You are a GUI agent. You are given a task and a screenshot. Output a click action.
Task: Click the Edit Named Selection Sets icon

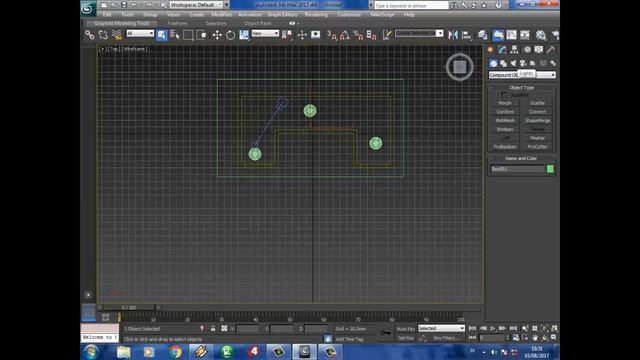(387, 35)
